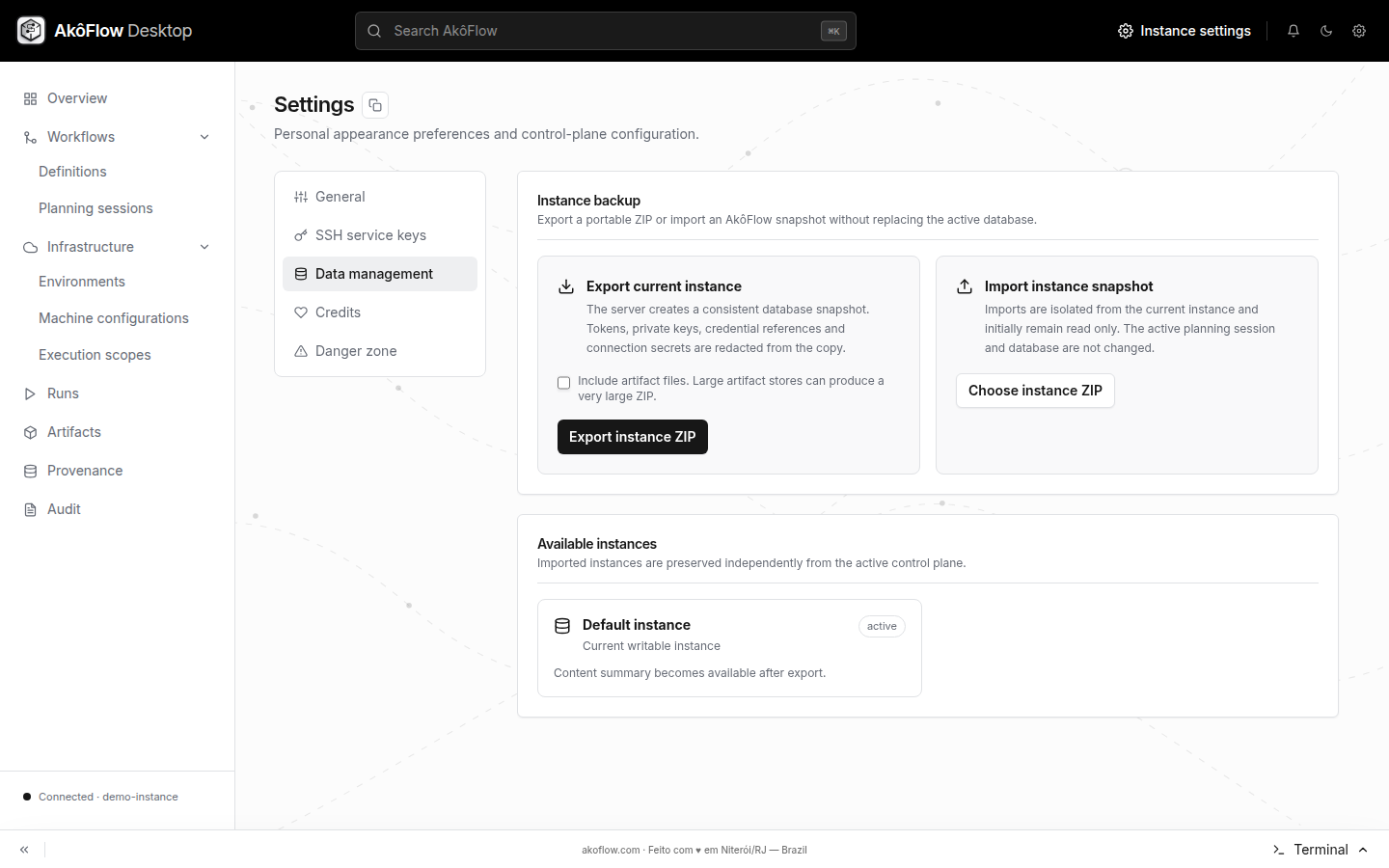1389x868 pixels.
Task: Click the Default instance database icon
Action: click(x=562, y=626)
